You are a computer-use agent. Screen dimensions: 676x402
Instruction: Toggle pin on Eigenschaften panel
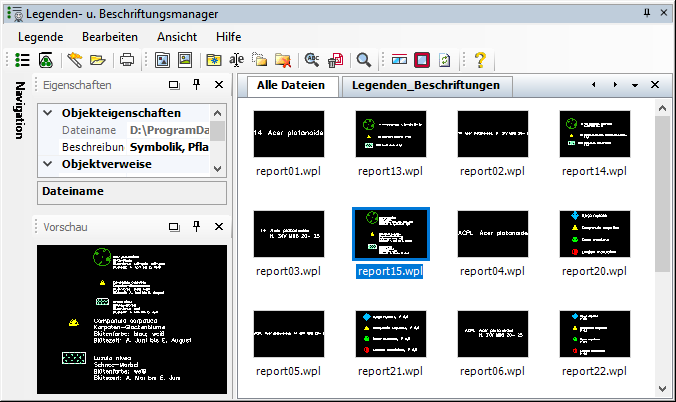[x=196, y=86]
